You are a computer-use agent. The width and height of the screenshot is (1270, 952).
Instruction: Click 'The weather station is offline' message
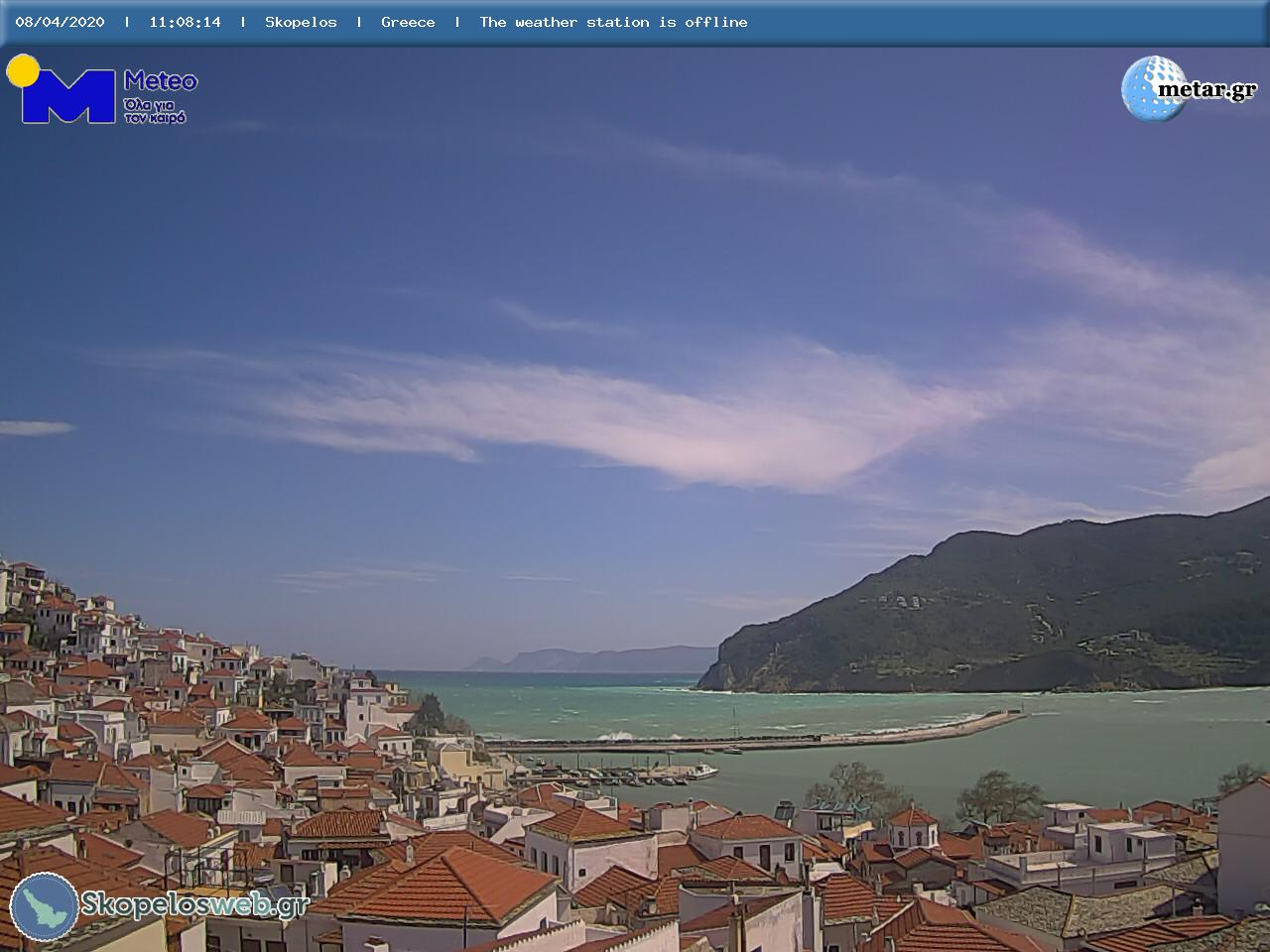click(x=613, y=22)
